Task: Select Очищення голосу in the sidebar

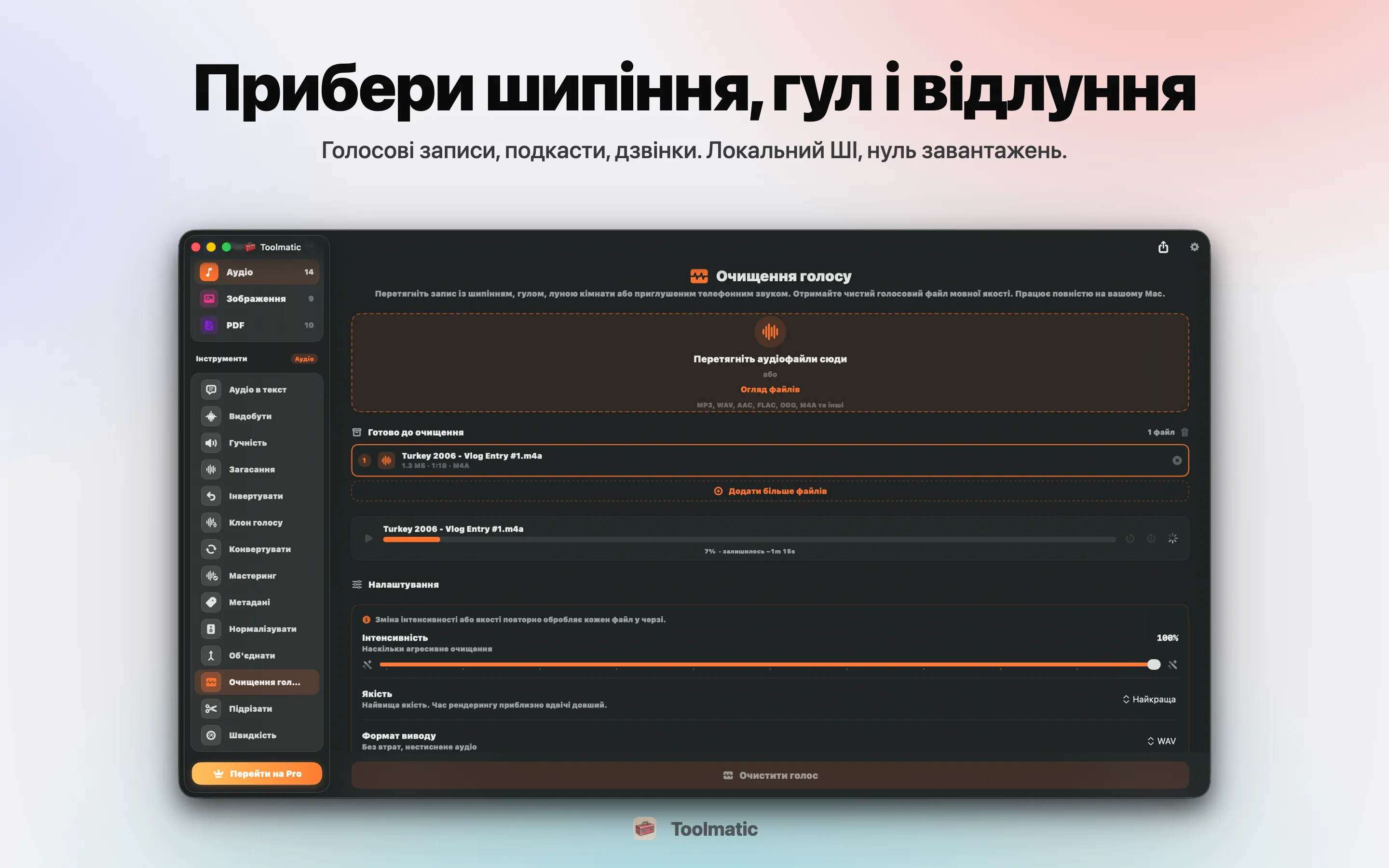Action: 257,682
